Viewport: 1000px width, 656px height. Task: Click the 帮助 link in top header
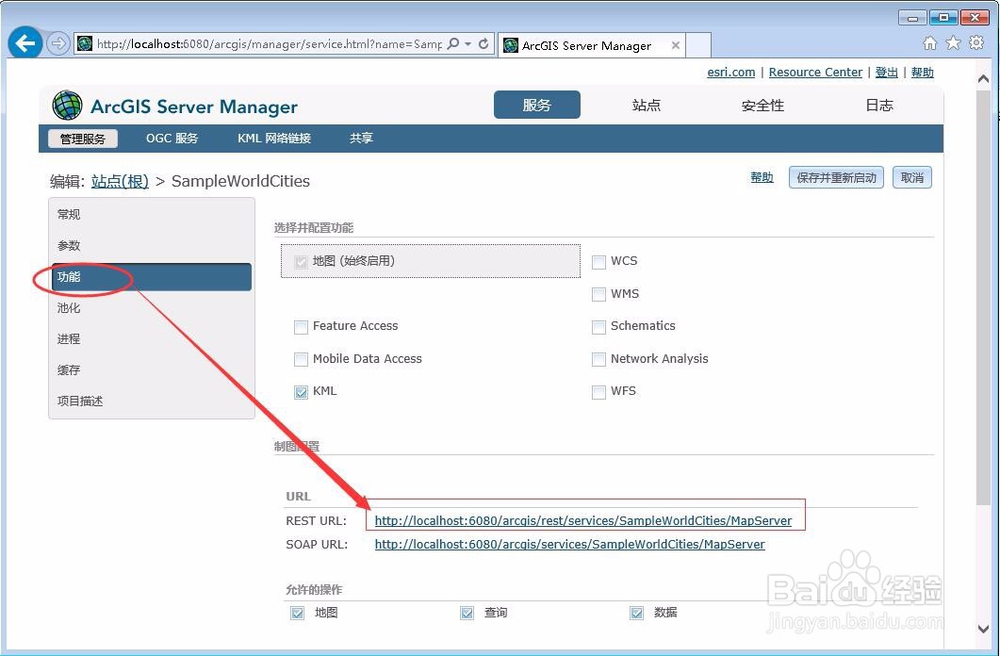click(x=922, y=72)
